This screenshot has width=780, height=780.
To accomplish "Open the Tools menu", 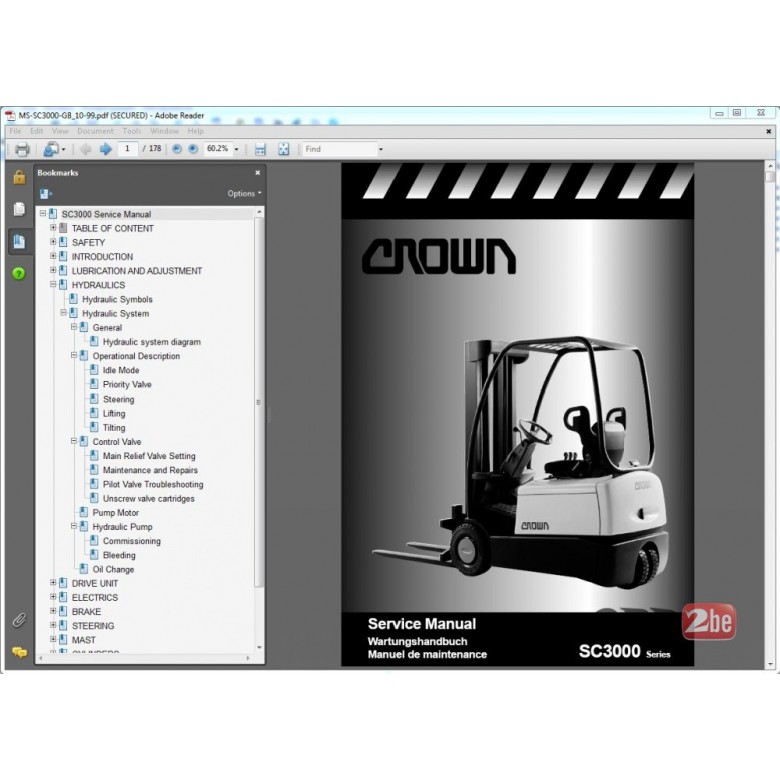I will (x=132, y=131).
